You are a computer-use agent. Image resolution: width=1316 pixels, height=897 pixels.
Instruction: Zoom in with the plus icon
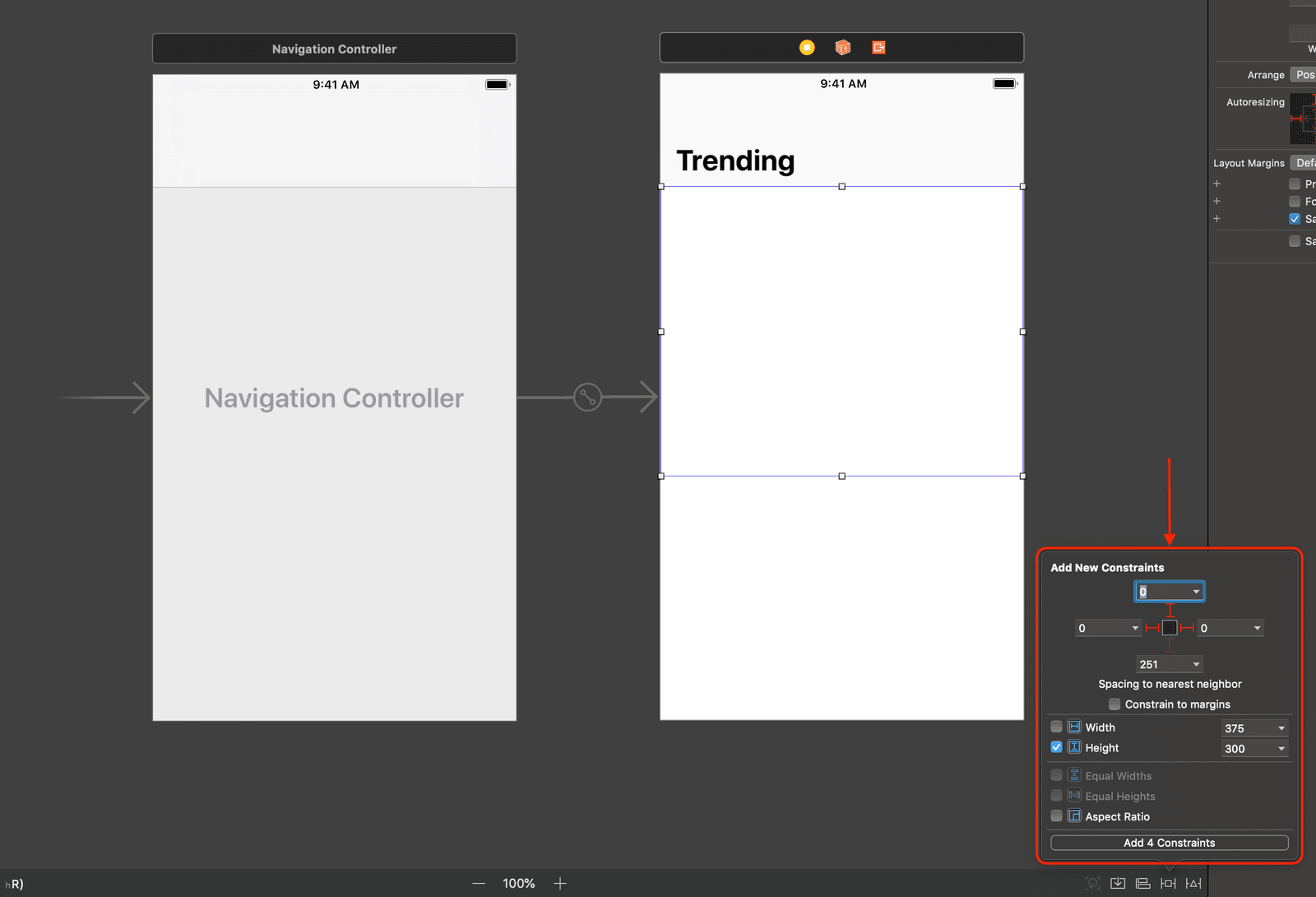560,883
